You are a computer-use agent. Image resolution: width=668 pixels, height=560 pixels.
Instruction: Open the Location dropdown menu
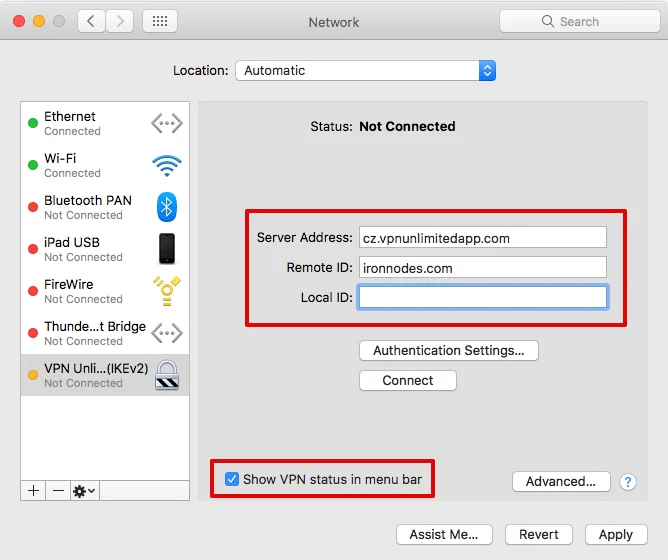[x=365, y=71]
